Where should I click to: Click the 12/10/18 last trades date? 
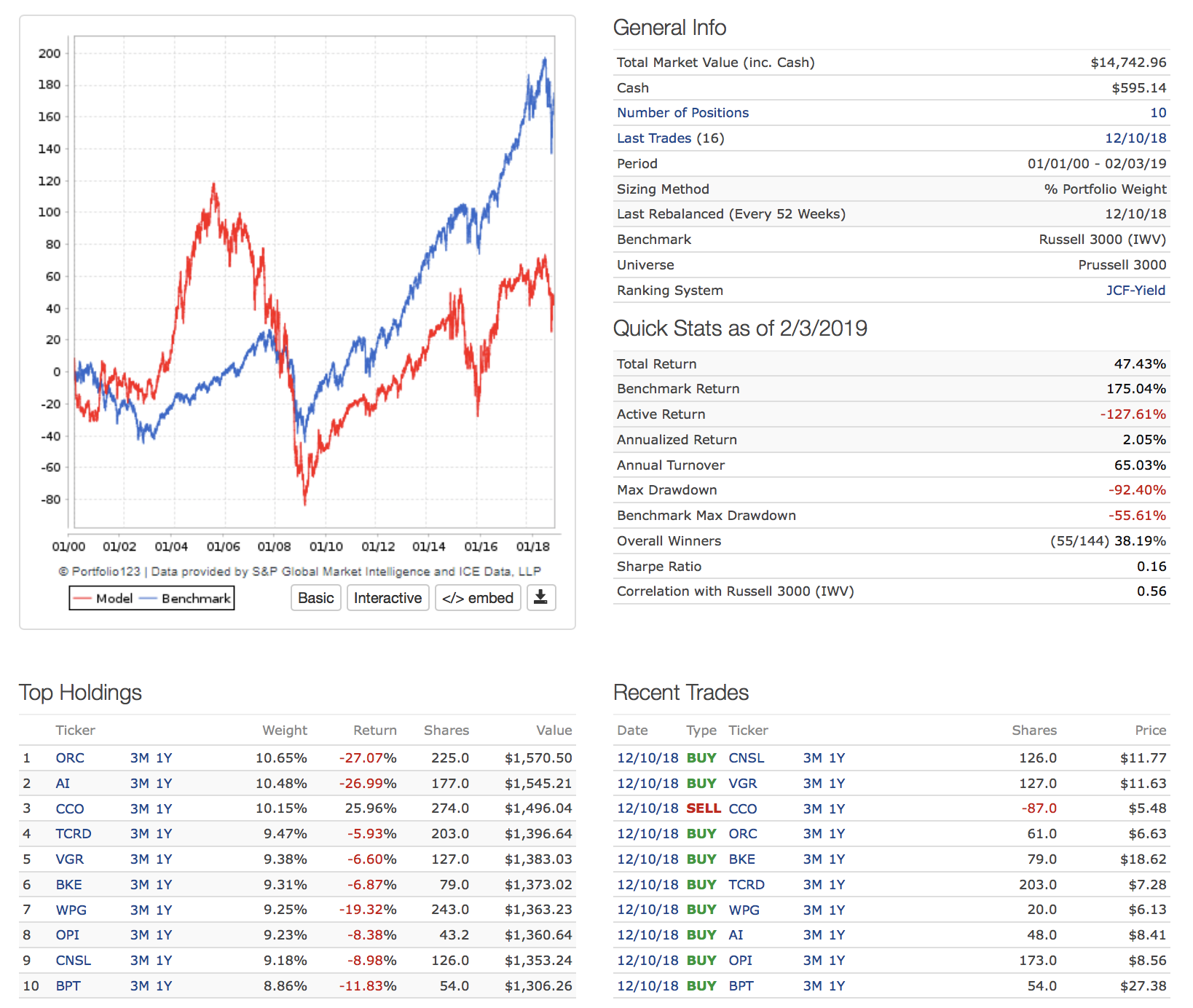[1135, 138]
